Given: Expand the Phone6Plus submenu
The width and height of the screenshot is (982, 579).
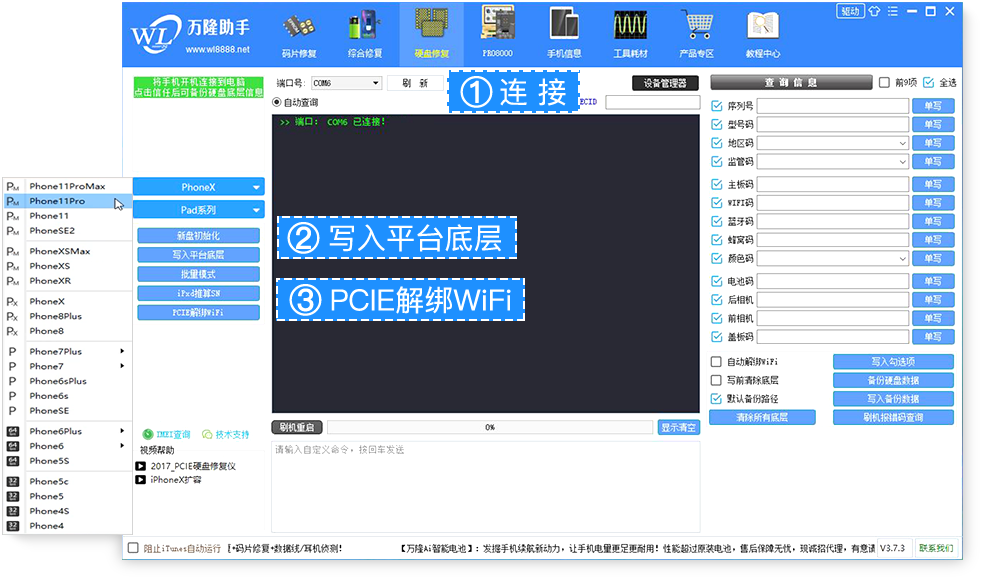Looking at the screenshot, I should point(122,431).
